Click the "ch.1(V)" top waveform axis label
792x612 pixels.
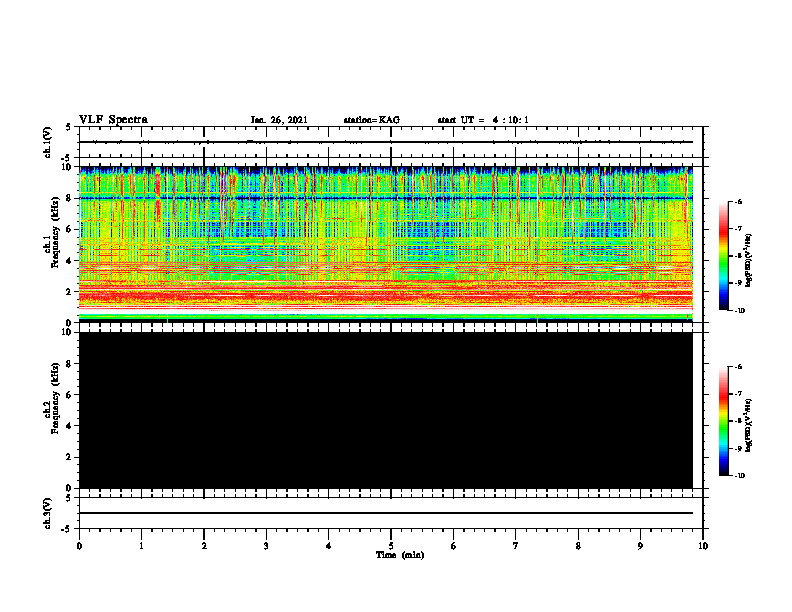[48, 142]
